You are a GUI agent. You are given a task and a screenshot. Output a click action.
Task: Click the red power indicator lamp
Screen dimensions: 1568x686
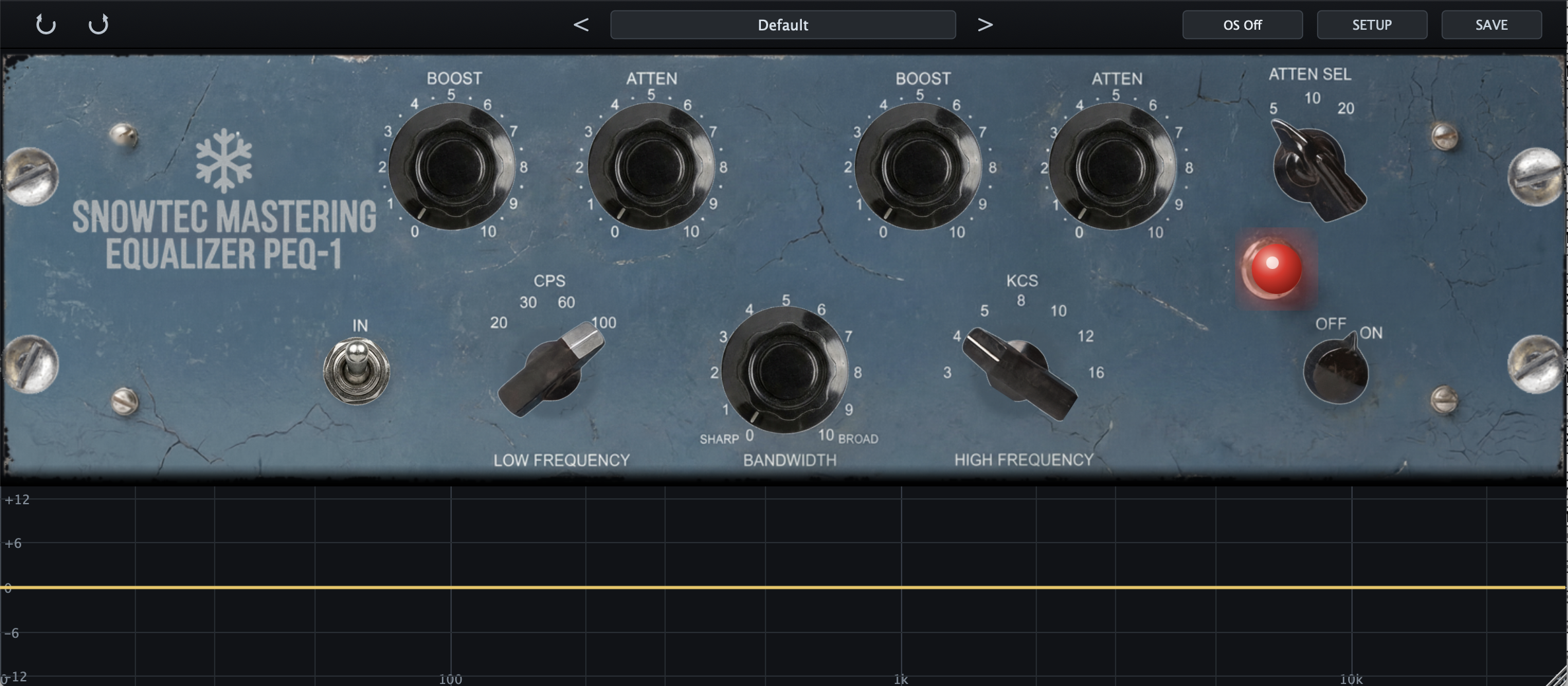coord(1275,268)
